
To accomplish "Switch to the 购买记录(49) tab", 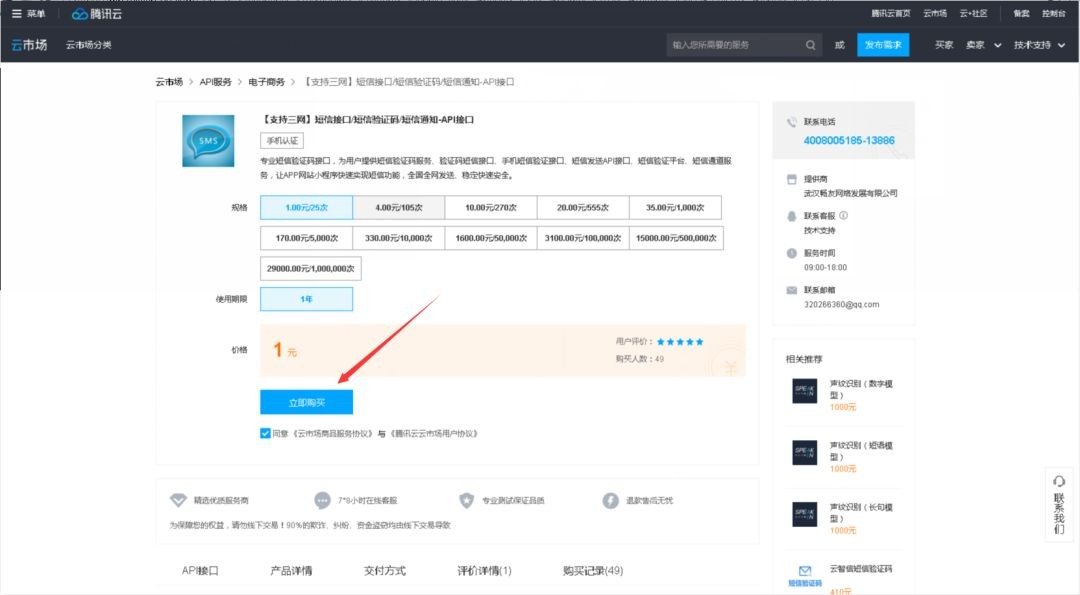I will (x=593, y=570).
